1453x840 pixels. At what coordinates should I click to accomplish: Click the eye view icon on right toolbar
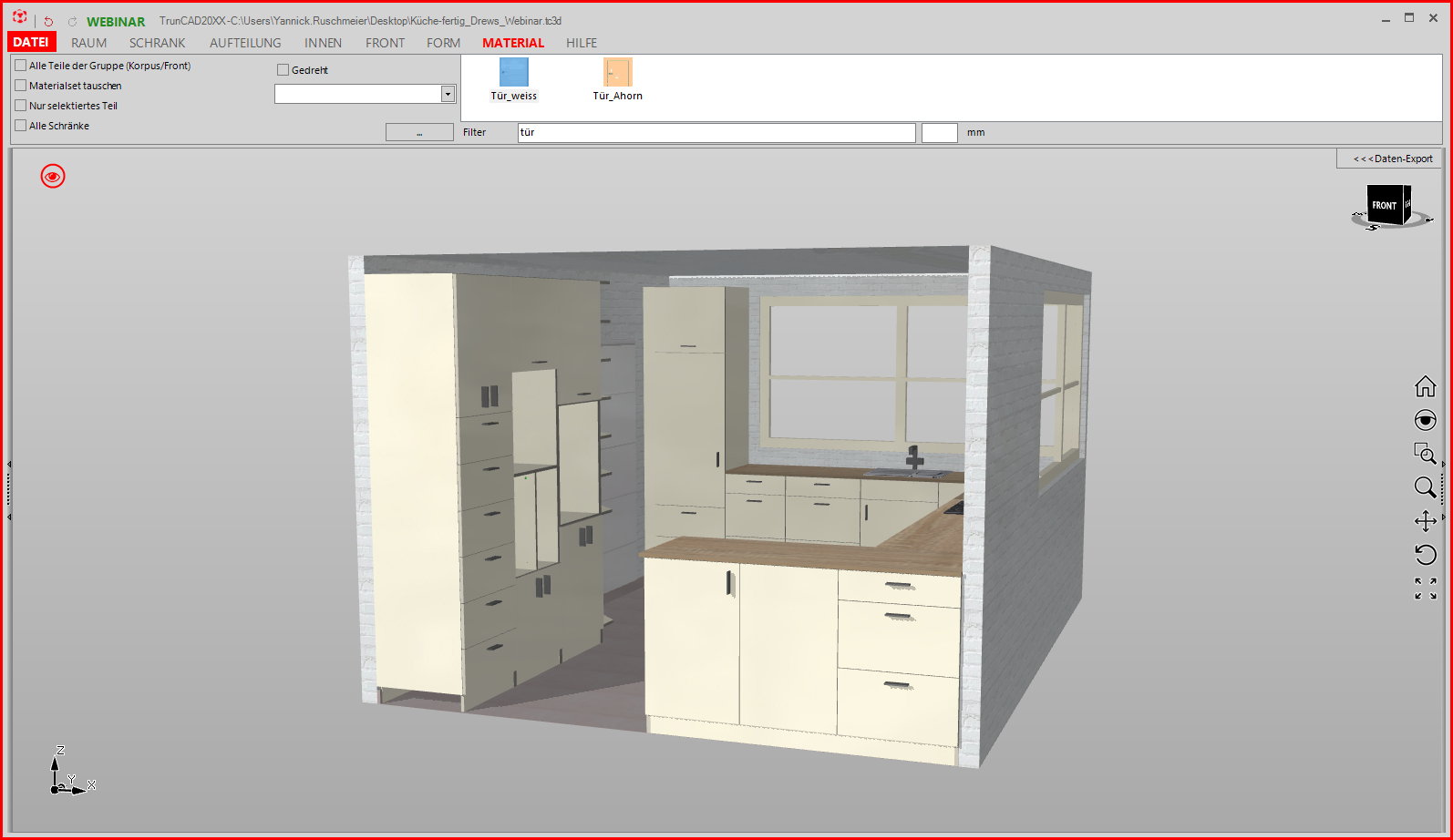pos(1425,420)
